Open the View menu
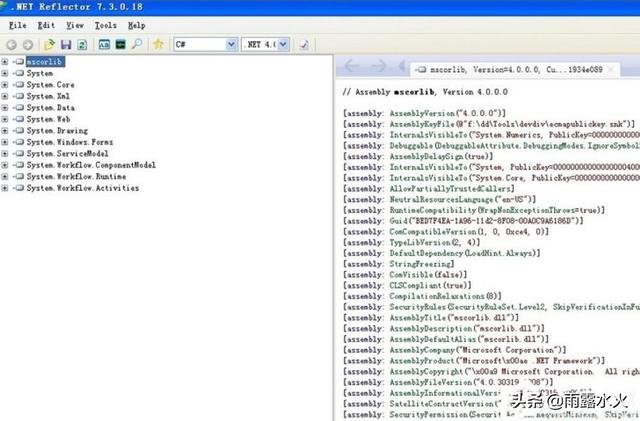 point(75,25)
